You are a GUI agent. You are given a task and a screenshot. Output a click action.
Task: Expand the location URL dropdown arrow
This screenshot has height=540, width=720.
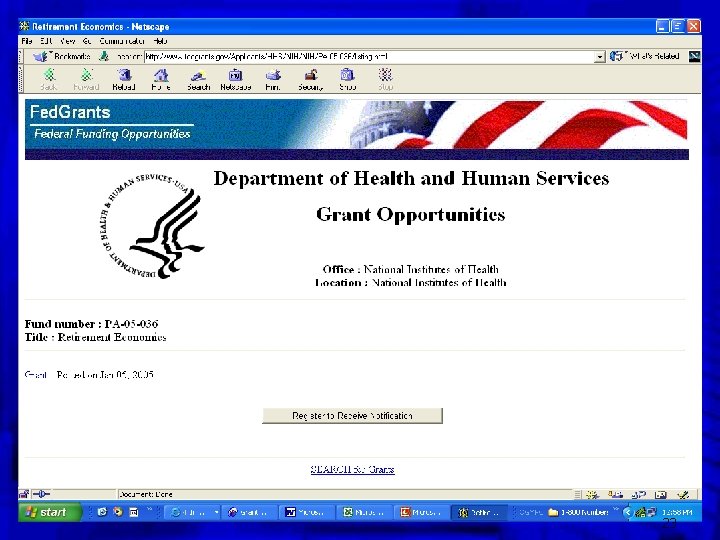599,57
